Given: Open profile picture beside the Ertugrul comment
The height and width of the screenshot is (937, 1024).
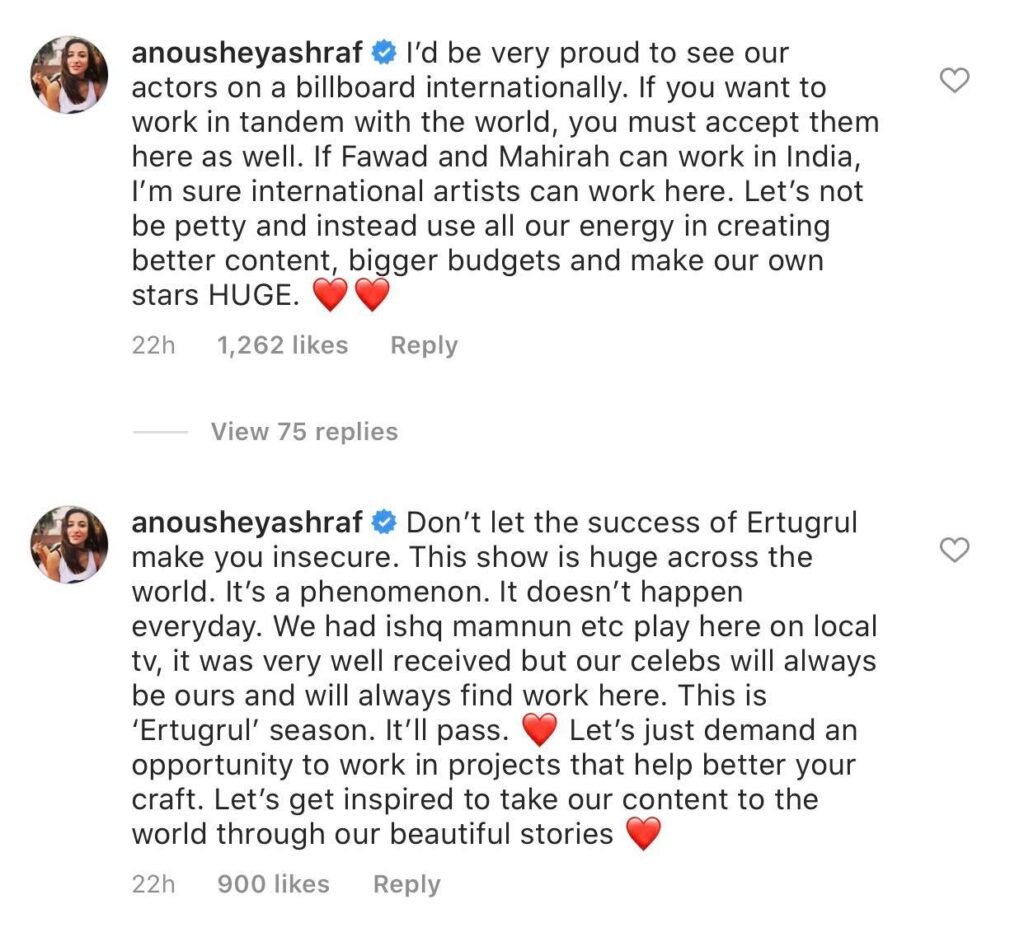Looking at the screenshot, I should (x=70, y=544).
